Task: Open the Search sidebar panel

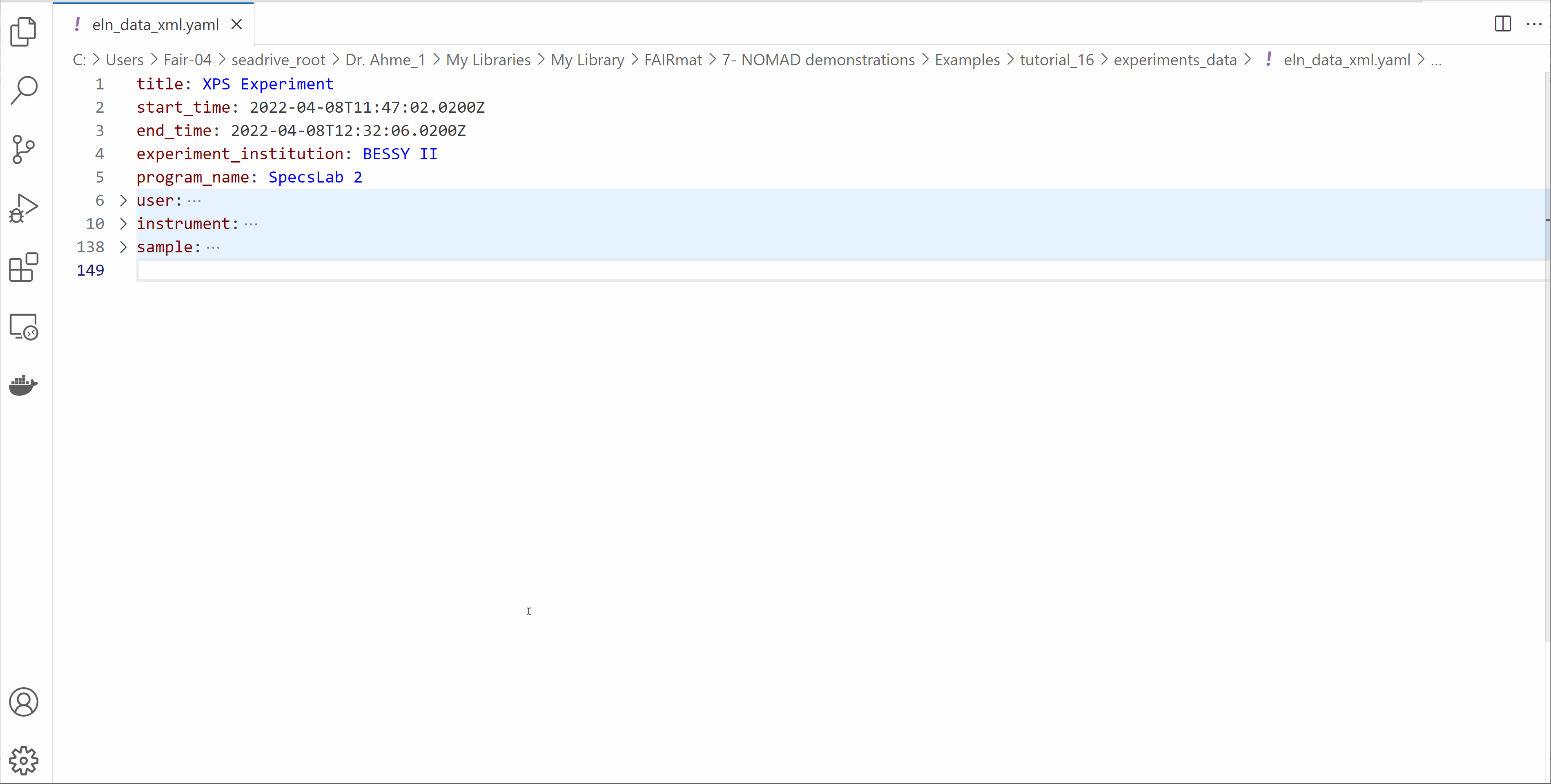Action: 24,90
